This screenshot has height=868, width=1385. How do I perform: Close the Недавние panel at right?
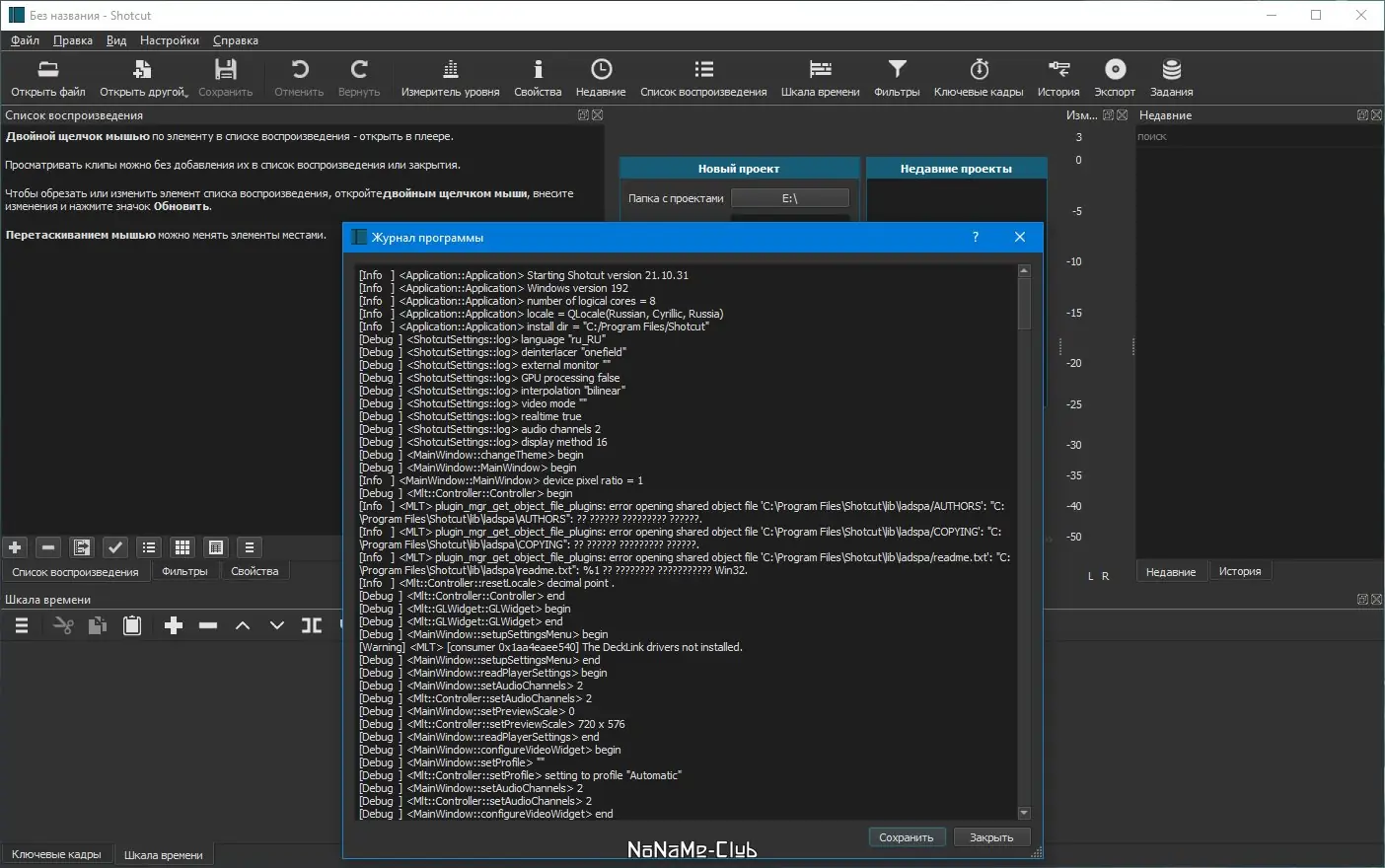click(x=1376, y=115)
